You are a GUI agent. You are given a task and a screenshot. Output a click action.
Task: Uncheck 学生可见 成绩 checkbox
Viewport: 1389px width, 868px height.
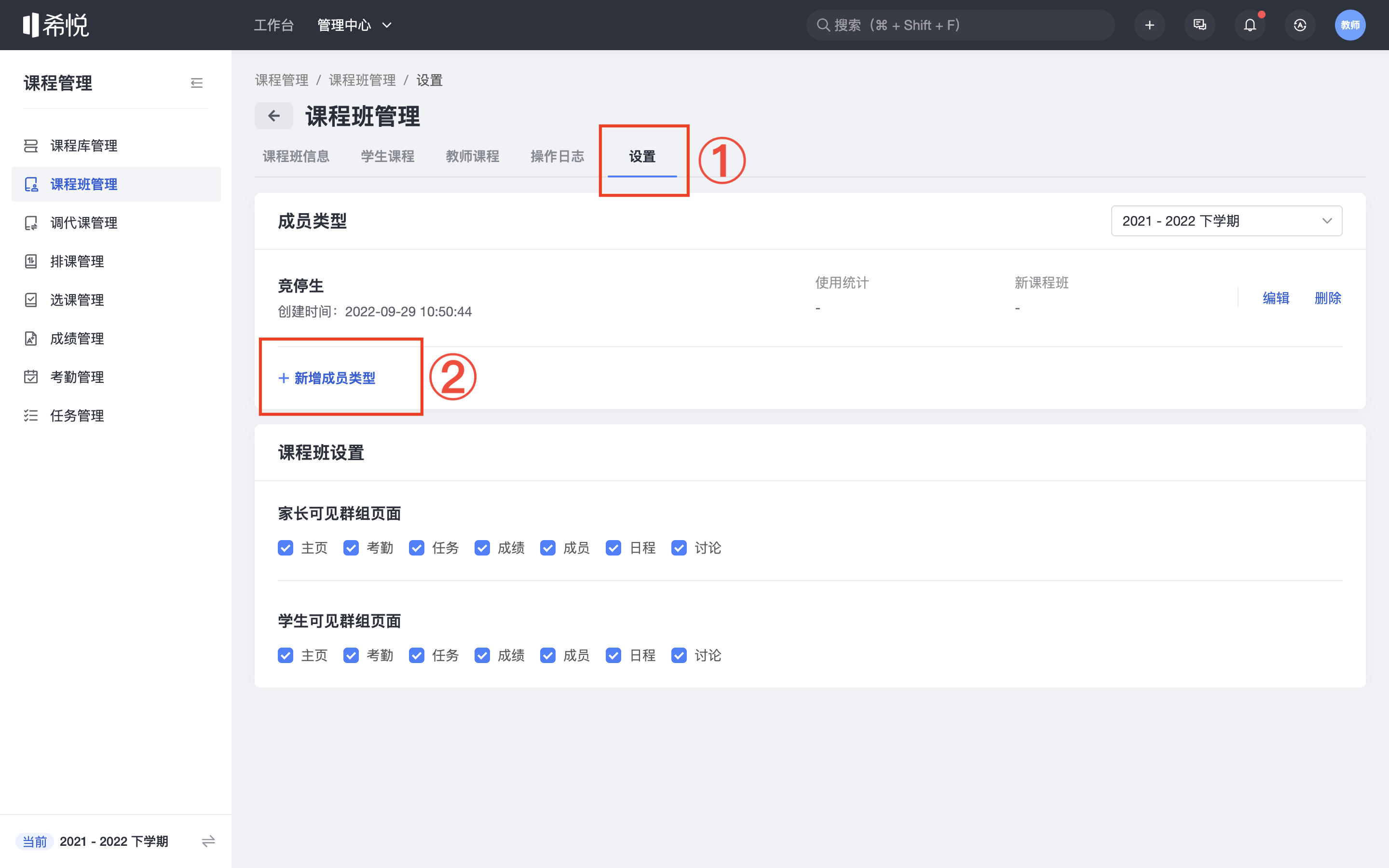pos(482,656)
